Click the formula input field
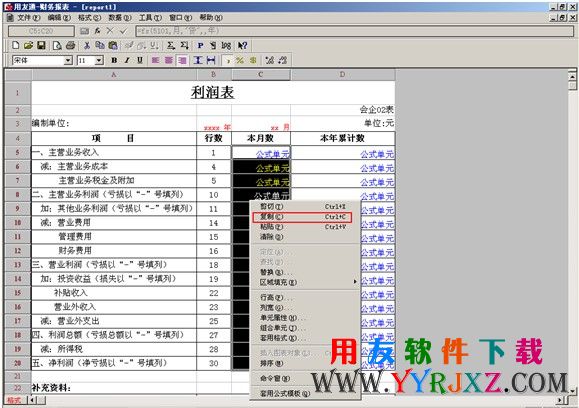This screenshot has height=408, width=579. [354, 31]
